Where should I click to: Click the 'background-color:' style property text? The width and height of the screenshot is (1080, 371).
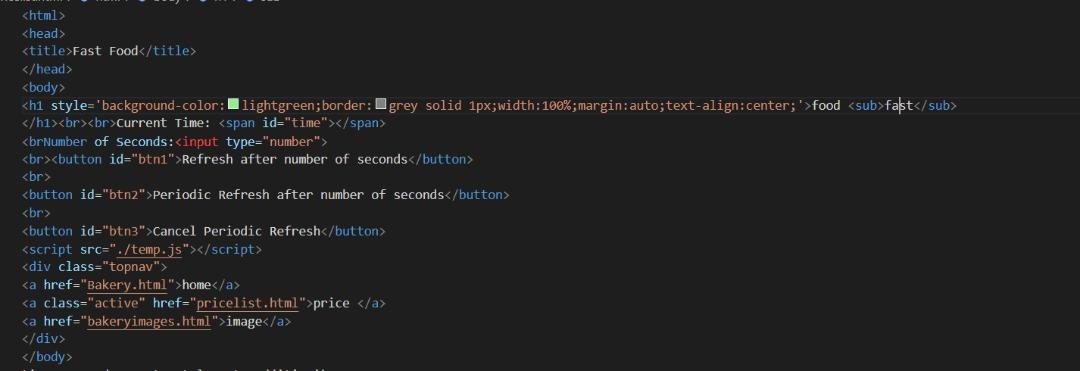[164, 105]
